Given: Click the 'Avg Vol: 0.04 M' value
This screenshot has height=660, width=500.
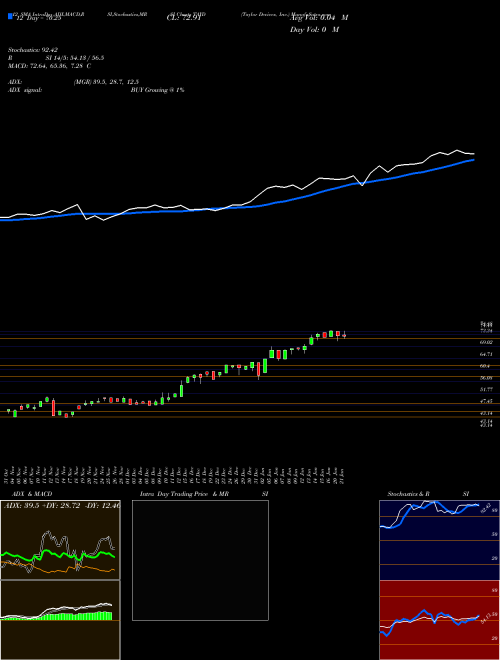Looking at the screenshot, I should click(x=319, y=18).
